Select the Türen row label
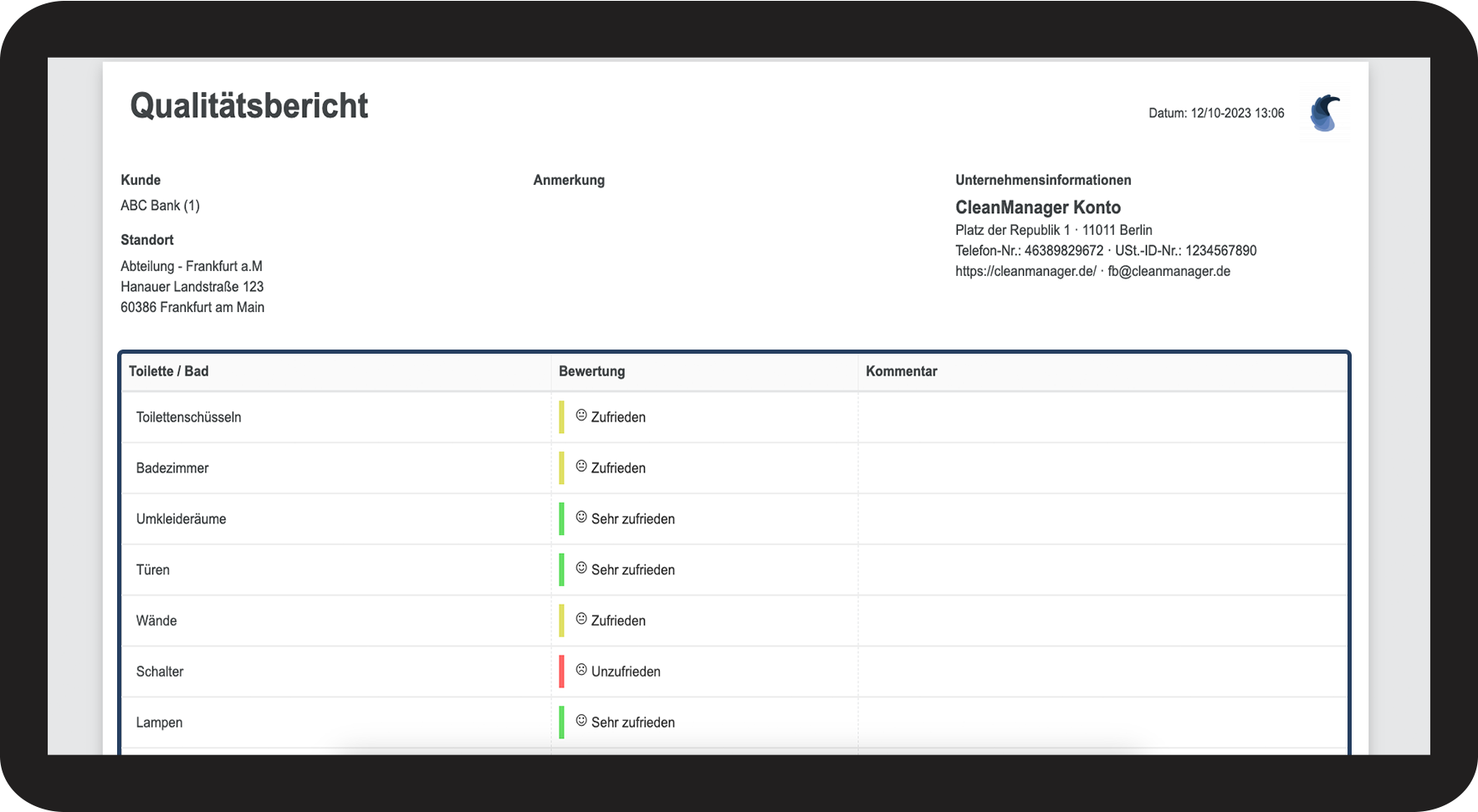The image size is (1478, 812). 153,570
